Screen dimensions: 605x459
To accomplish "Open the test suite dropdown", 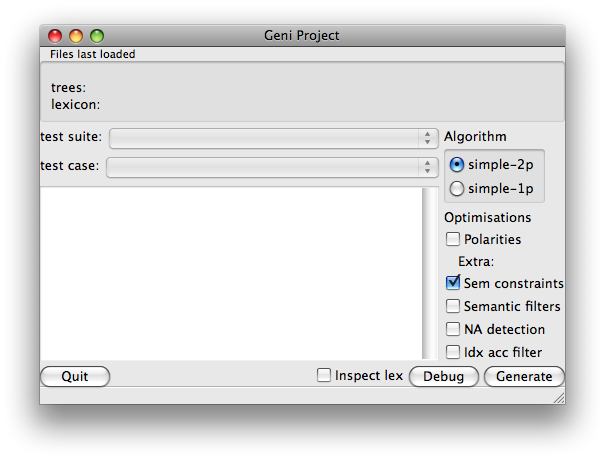I will point(274,138).
